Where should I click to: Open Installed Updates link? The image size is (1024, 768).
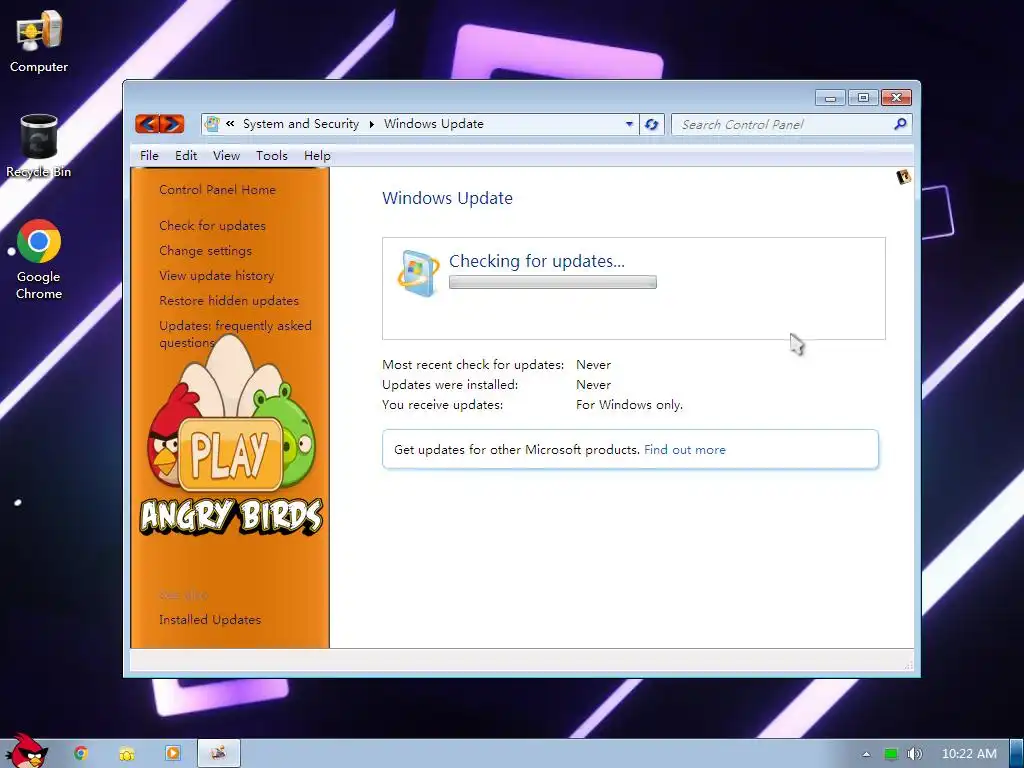click(x=210, y=620)
